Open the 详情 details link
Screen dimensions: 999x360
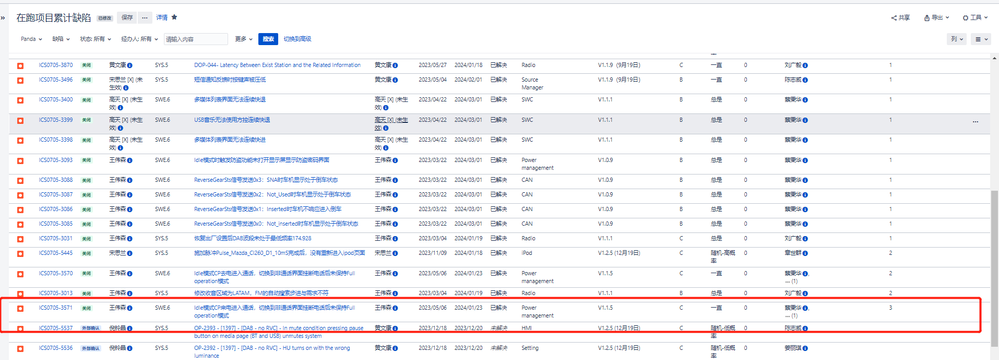coord(162,17)
